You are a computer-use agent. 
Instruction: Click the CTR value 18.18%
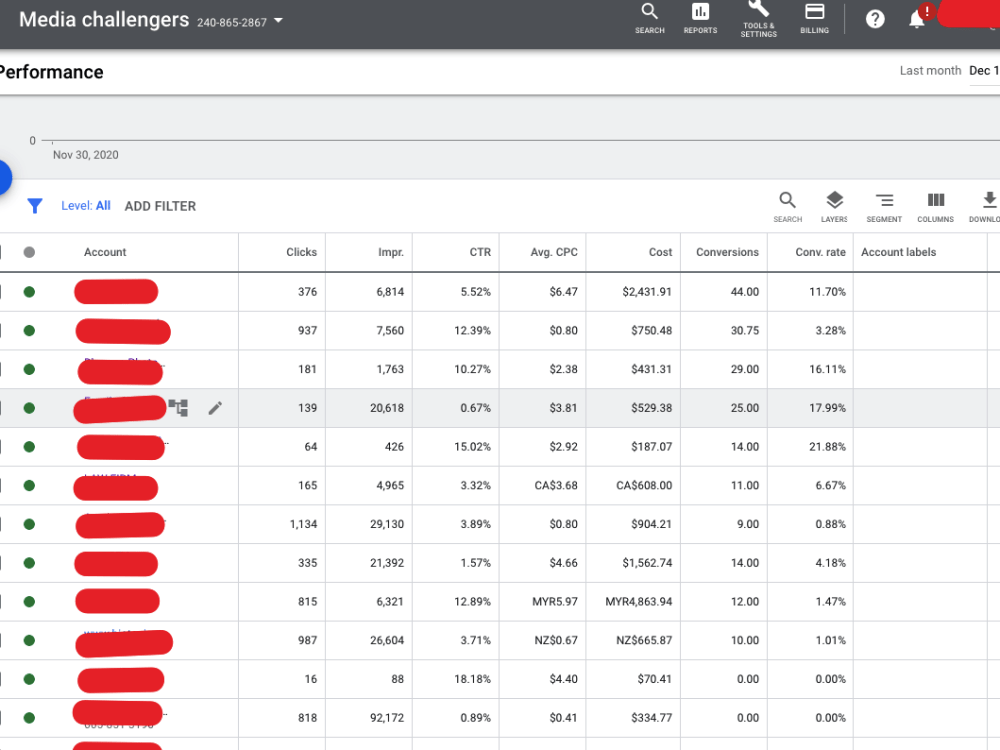click(x=472, y=679)
